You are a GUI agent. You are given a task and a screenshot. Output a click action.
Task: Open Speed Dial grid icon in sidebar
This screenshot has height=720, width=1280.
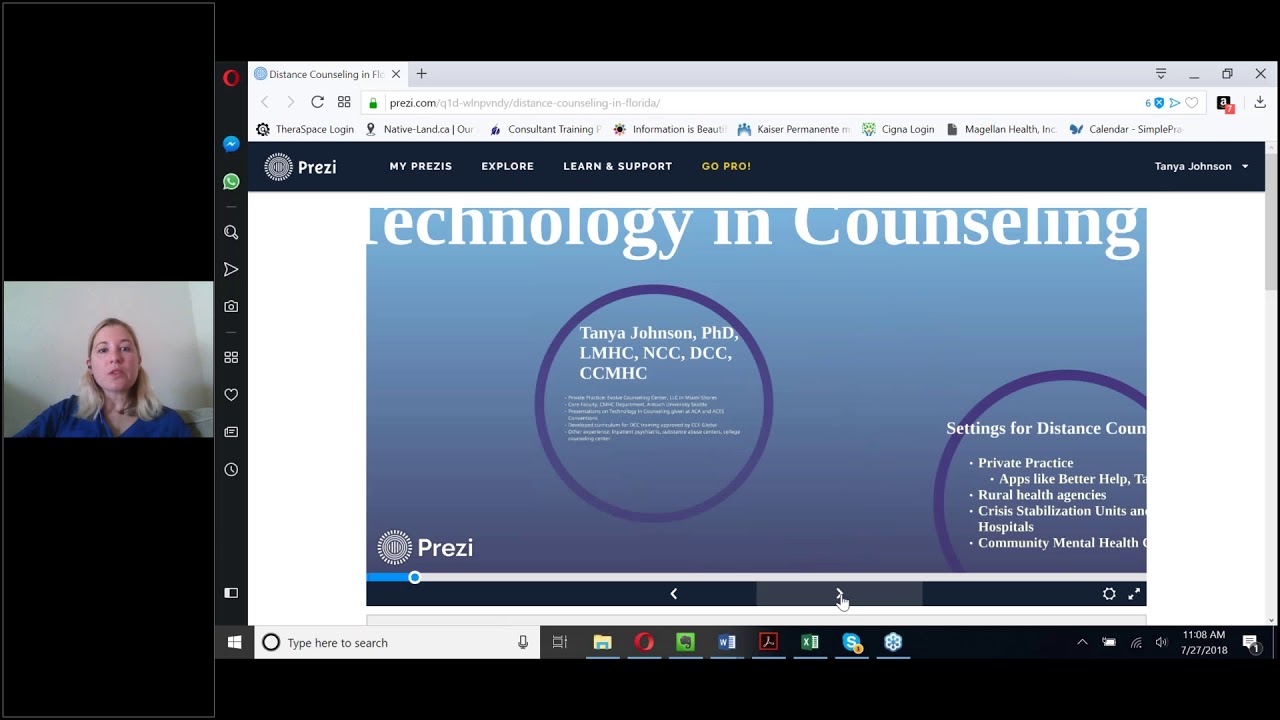[231, 357]
